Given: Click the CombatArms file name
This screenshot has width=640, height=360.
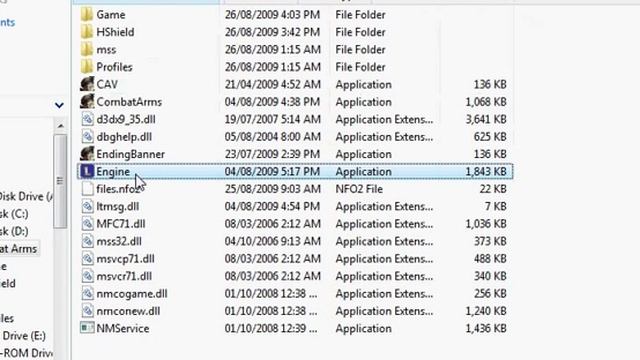Looking at the screenshot, I should [x=129, y=102].
